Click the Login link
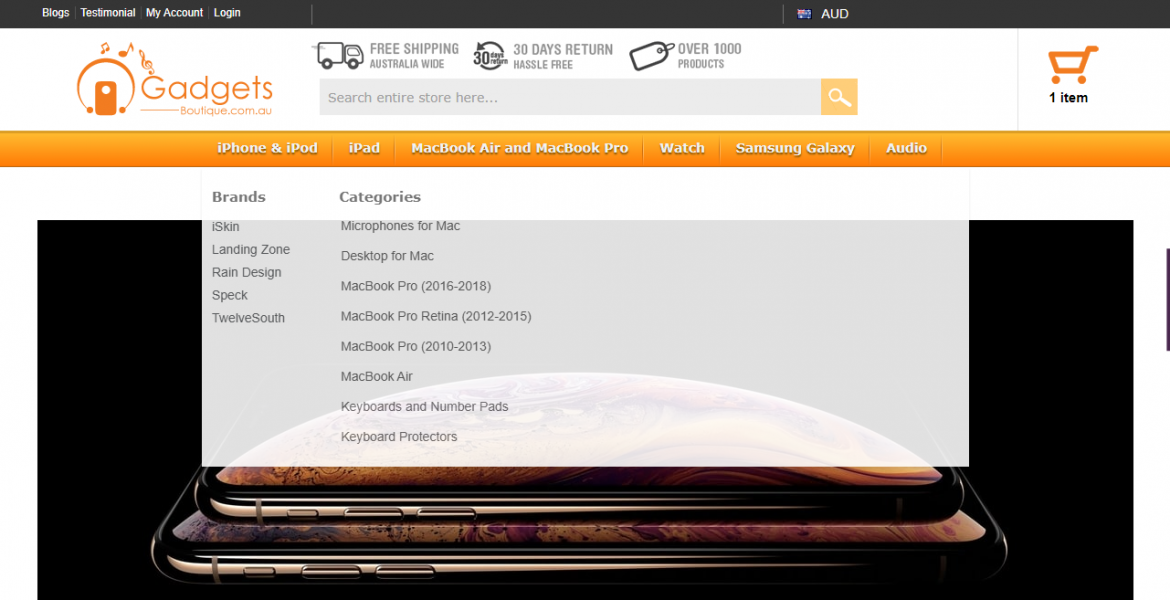The width and height of the screenshot is (1170, 600). pos(227,13)
